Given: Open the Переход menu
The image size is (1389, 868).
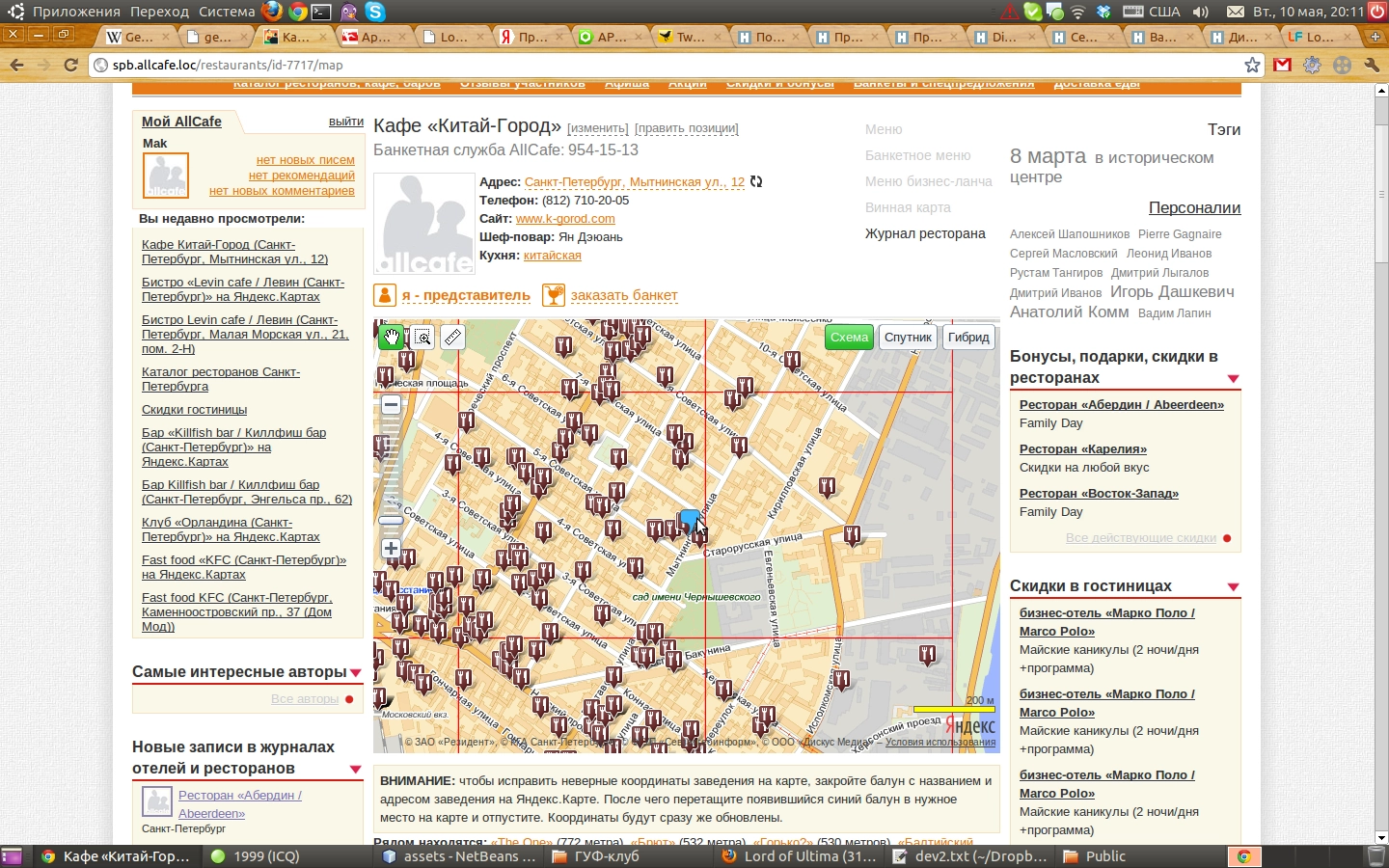Looking at the screenshot, I should 159,12.
